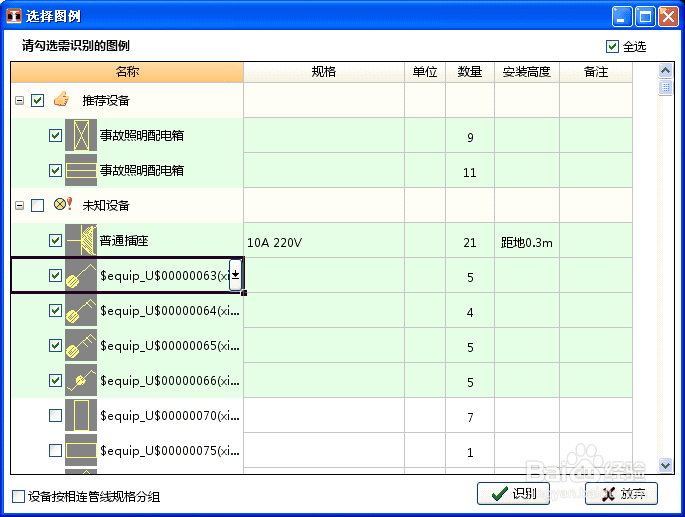Viewport: 685px width, 517px height.
Task: Select quantity 11 cell of 事故照明配电箱
Action: (x=470, y=170)
